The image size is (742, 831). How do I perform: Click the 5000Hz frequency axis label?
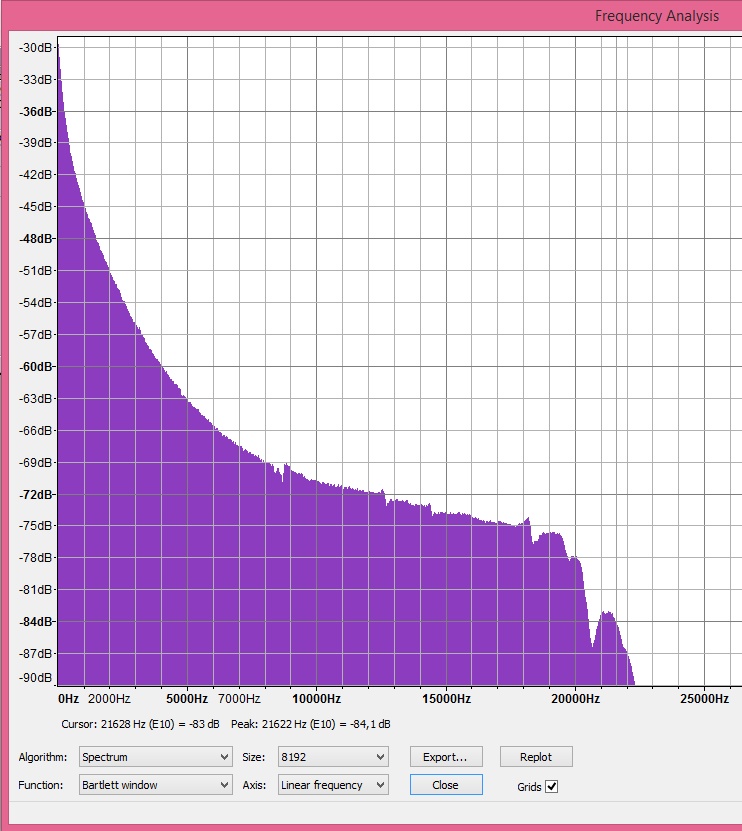coord(187,699)
